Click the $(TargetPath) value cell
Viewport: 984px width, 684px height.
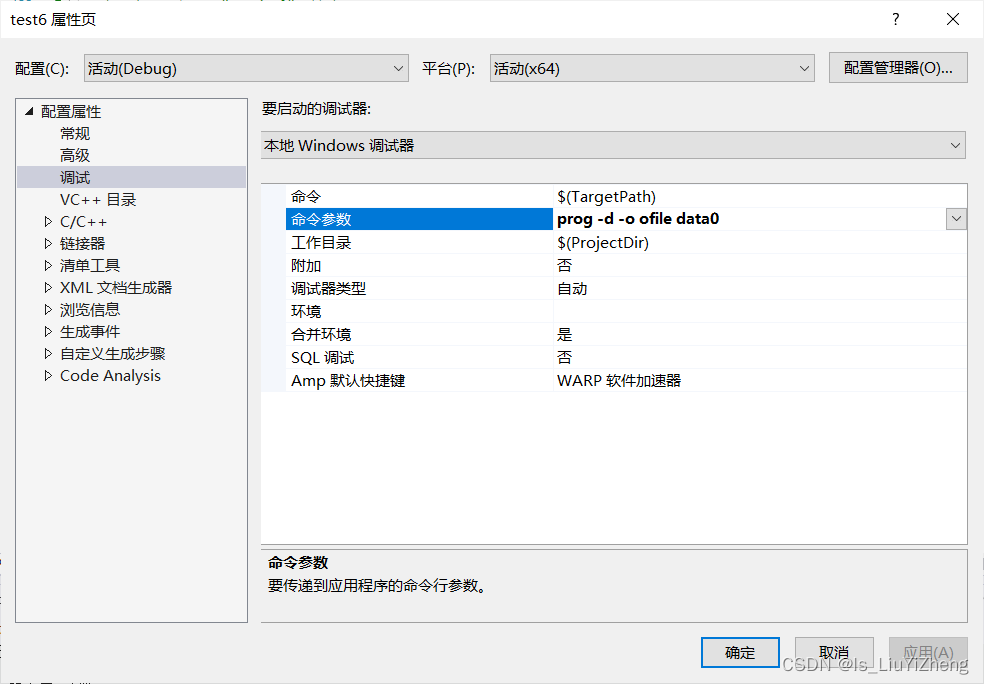(760, 196)
